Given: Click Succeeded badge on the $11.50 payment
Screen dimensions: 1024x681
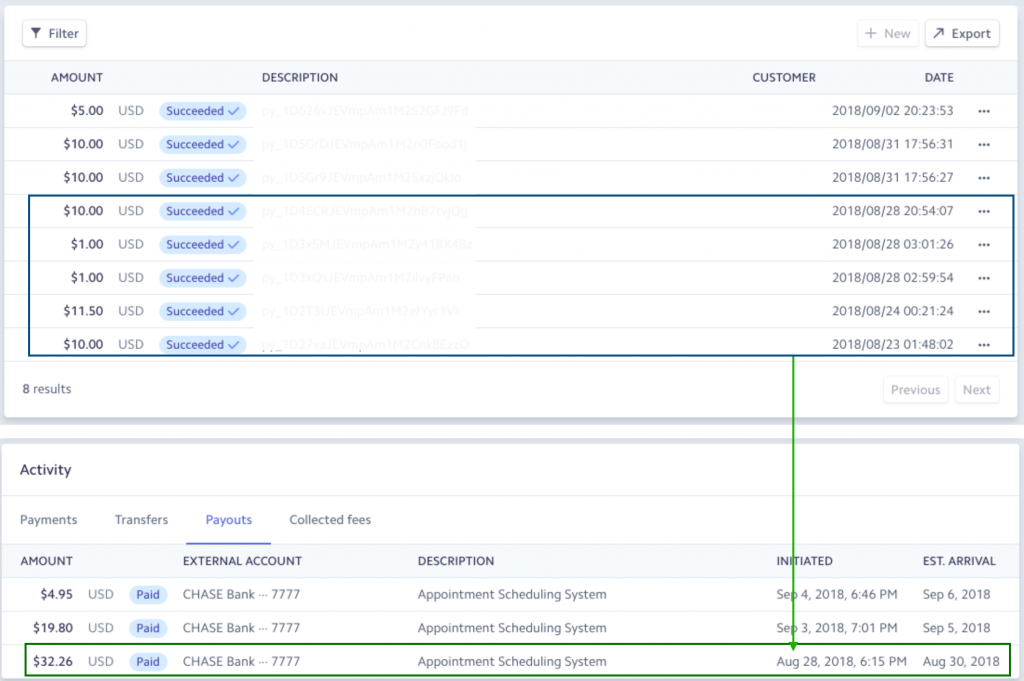Looking at the screenshot, I should tap(202, 311).
